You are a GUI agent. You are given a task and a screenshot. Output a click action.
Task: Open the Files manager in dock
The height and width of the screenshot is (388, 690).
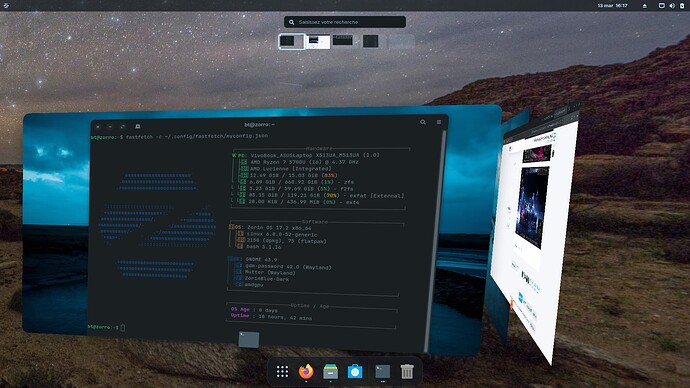pos(330,372)
